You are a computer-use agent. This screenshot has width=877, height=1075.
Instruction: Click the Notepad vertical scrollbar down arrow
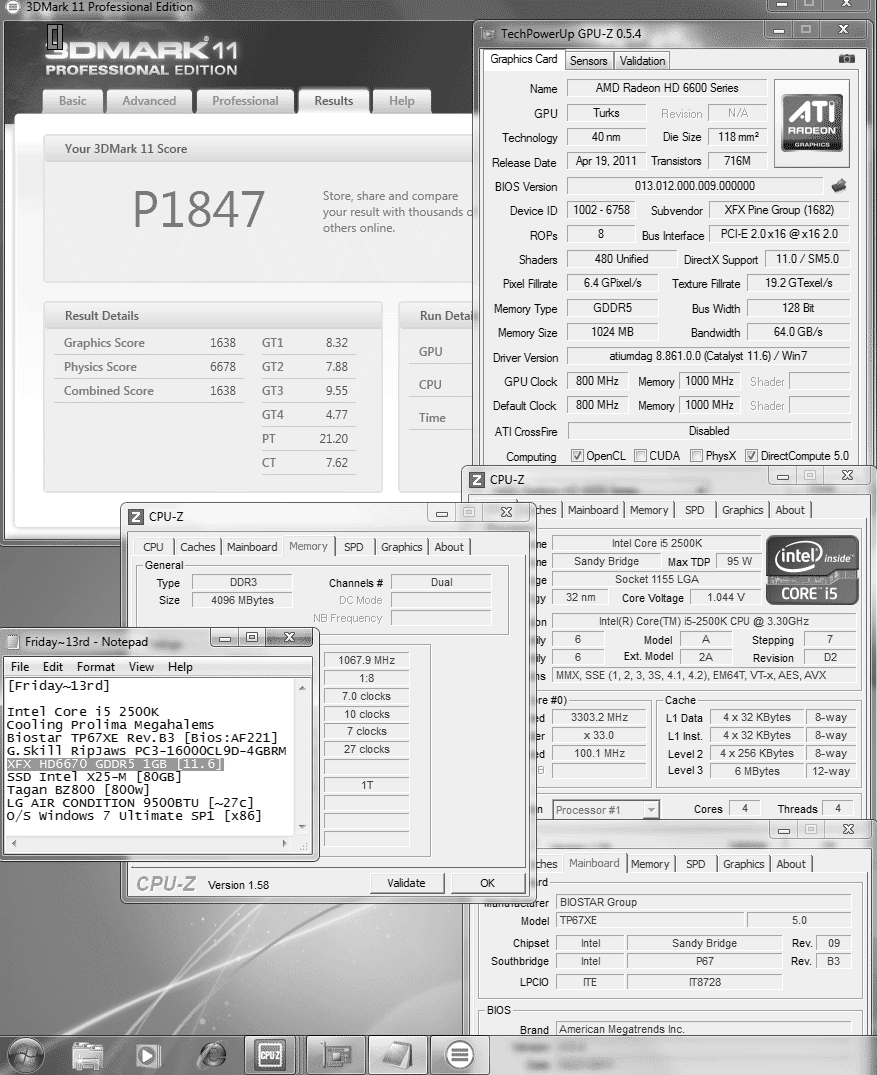tap(302, 827)
